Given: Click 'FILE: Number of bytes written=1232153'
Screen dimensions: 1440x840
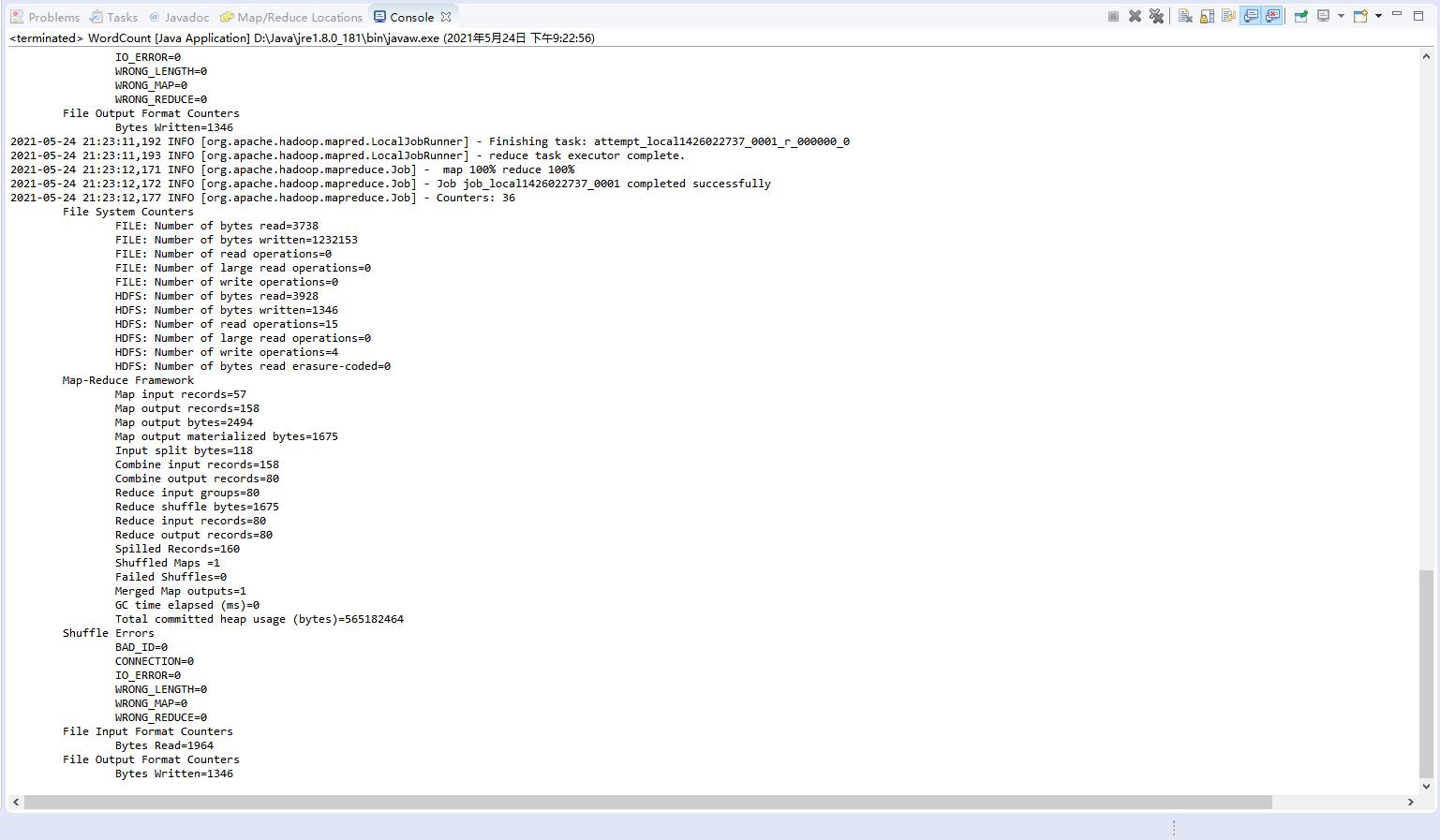Looking at the screenshot, I should click(236, 240).
